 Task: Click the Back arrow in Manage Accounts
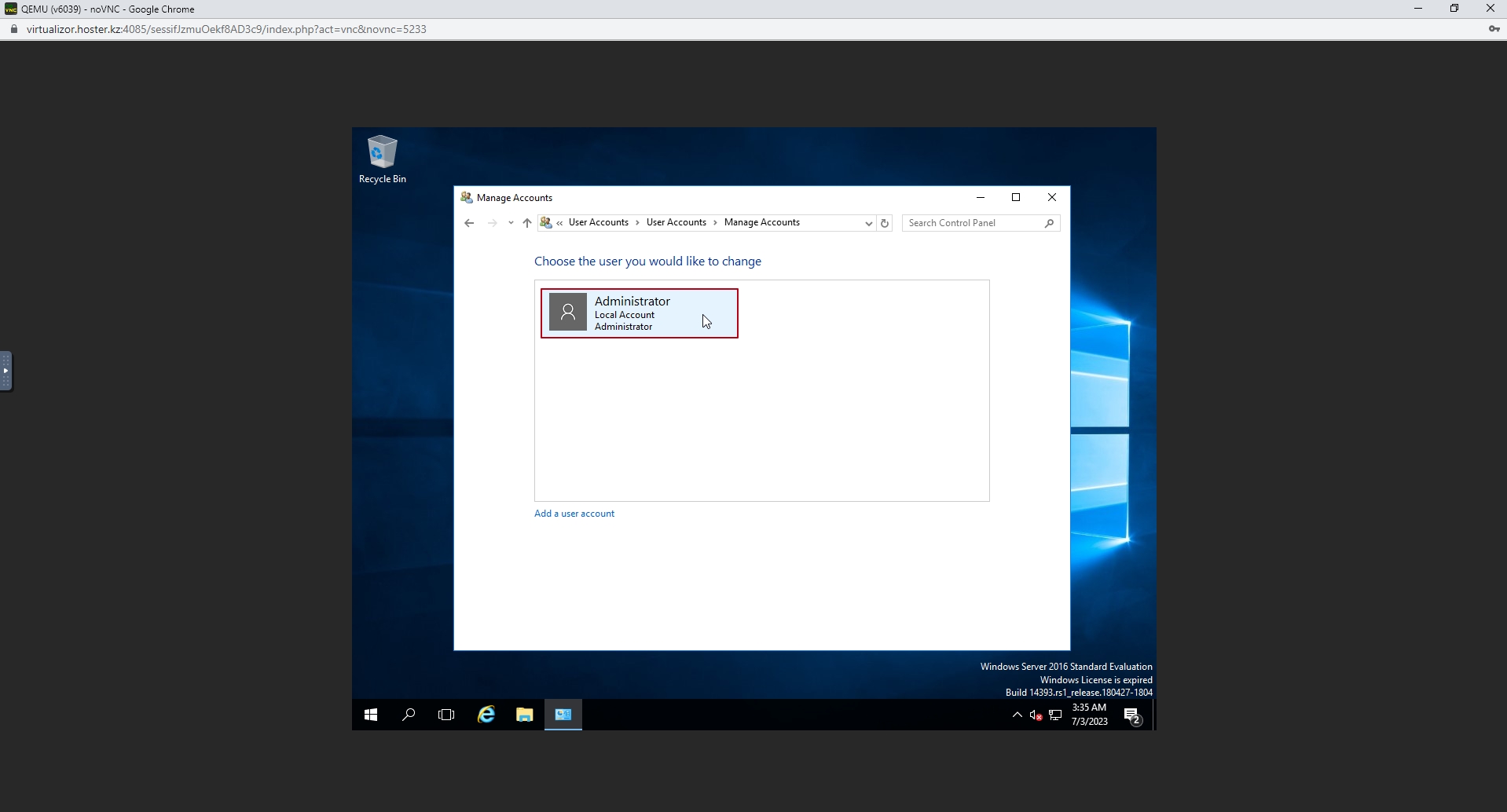click(x=469, y=223)
